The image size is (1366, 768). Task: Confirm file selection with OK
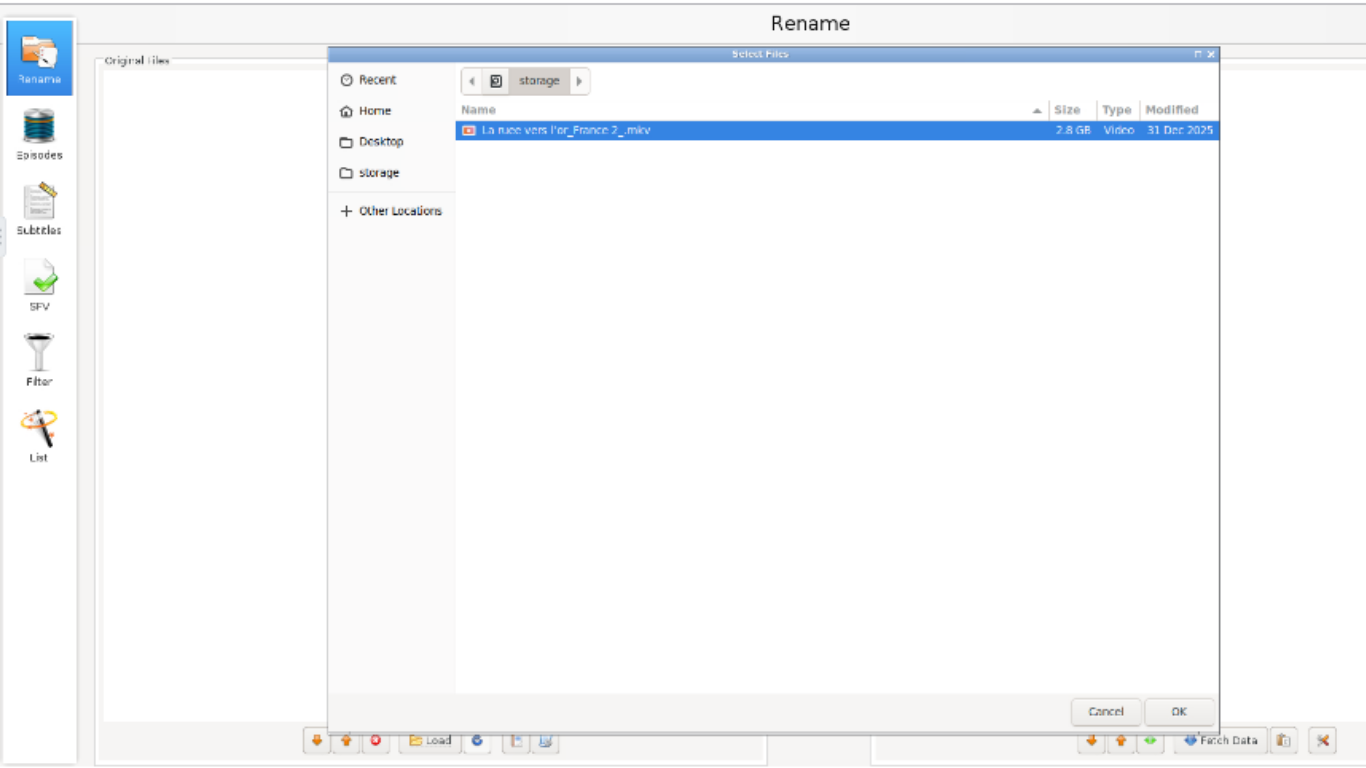click(1179, 712)
